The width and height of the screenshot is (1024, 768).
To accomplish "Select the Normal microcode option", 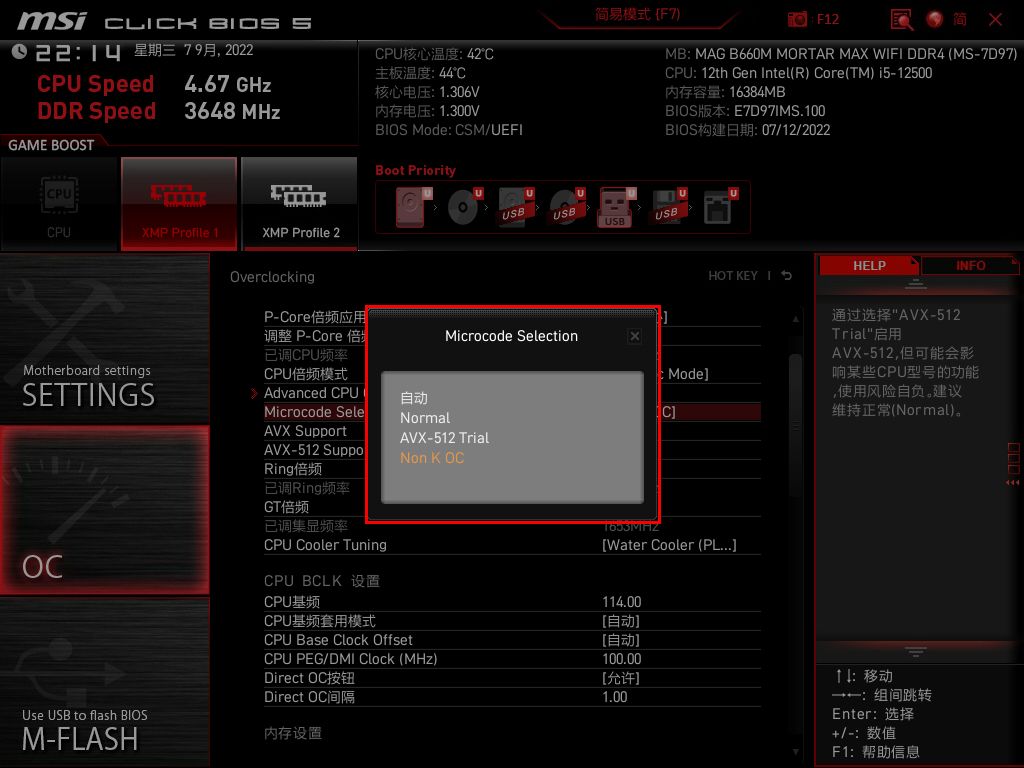I will tap(424, 418).
